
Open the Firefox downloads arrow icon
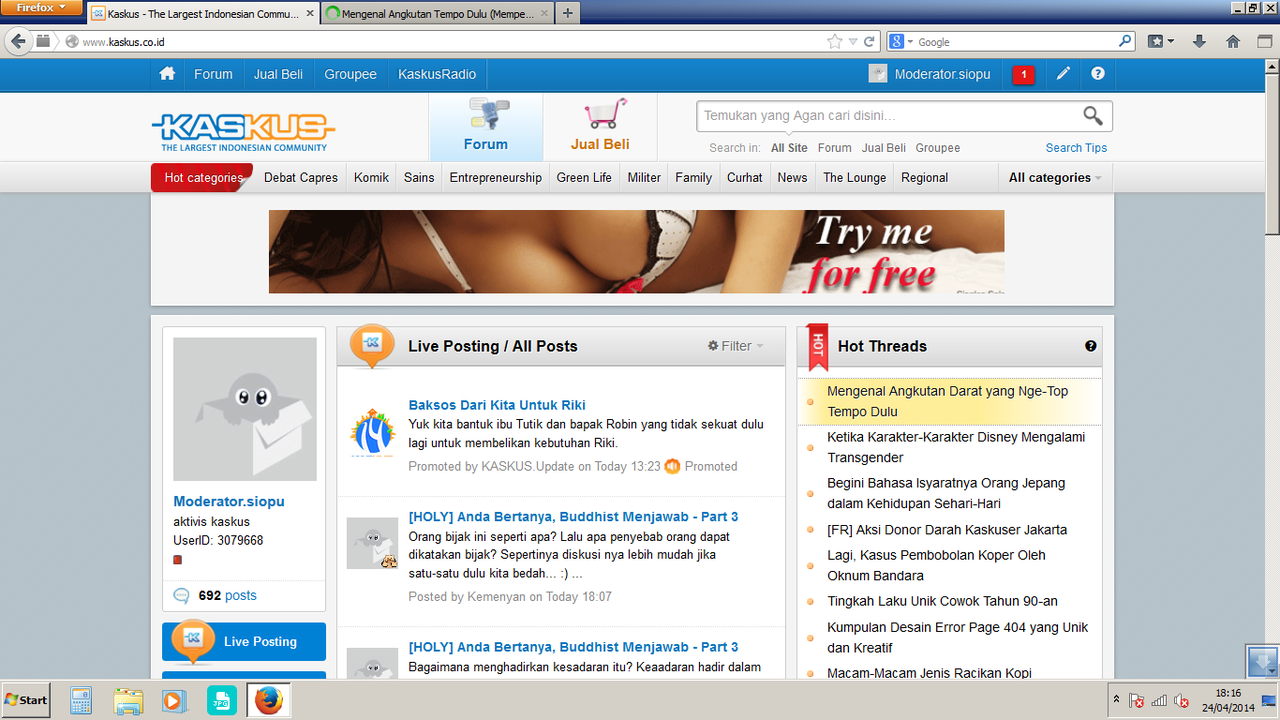(1199, 42)
